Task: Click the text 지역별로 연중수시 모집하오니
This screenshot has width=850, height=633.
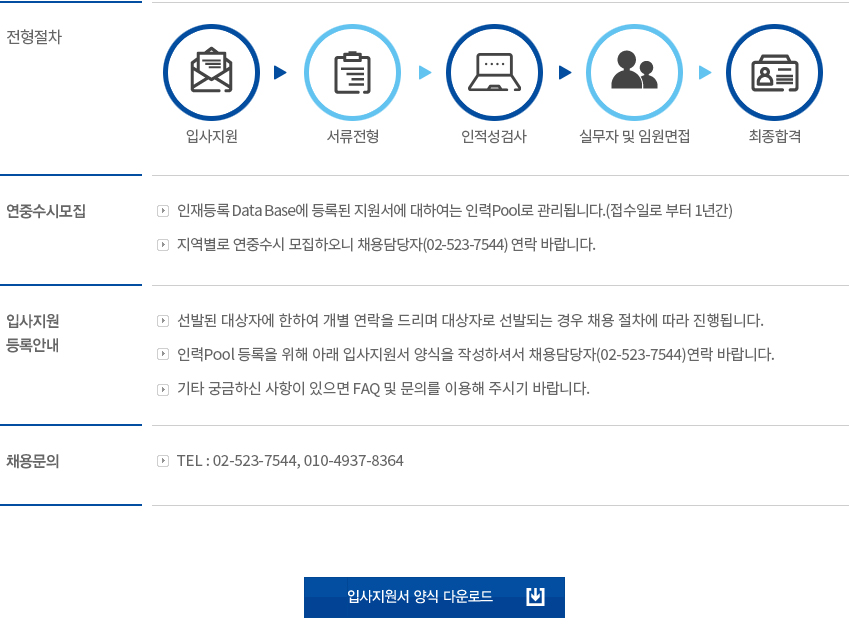Action: tap(386, 244)
